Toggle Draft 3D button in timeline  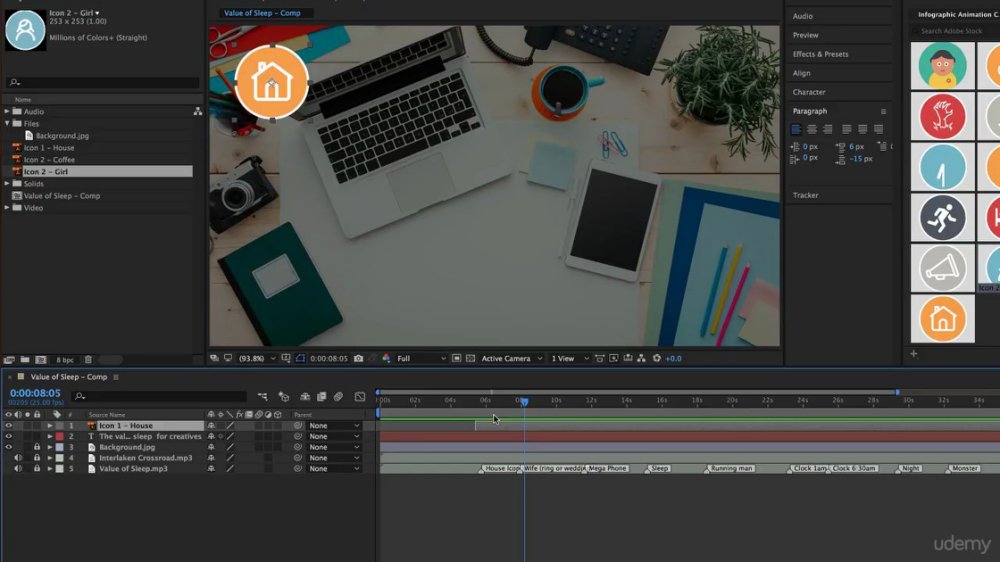[x=284, y=397]
